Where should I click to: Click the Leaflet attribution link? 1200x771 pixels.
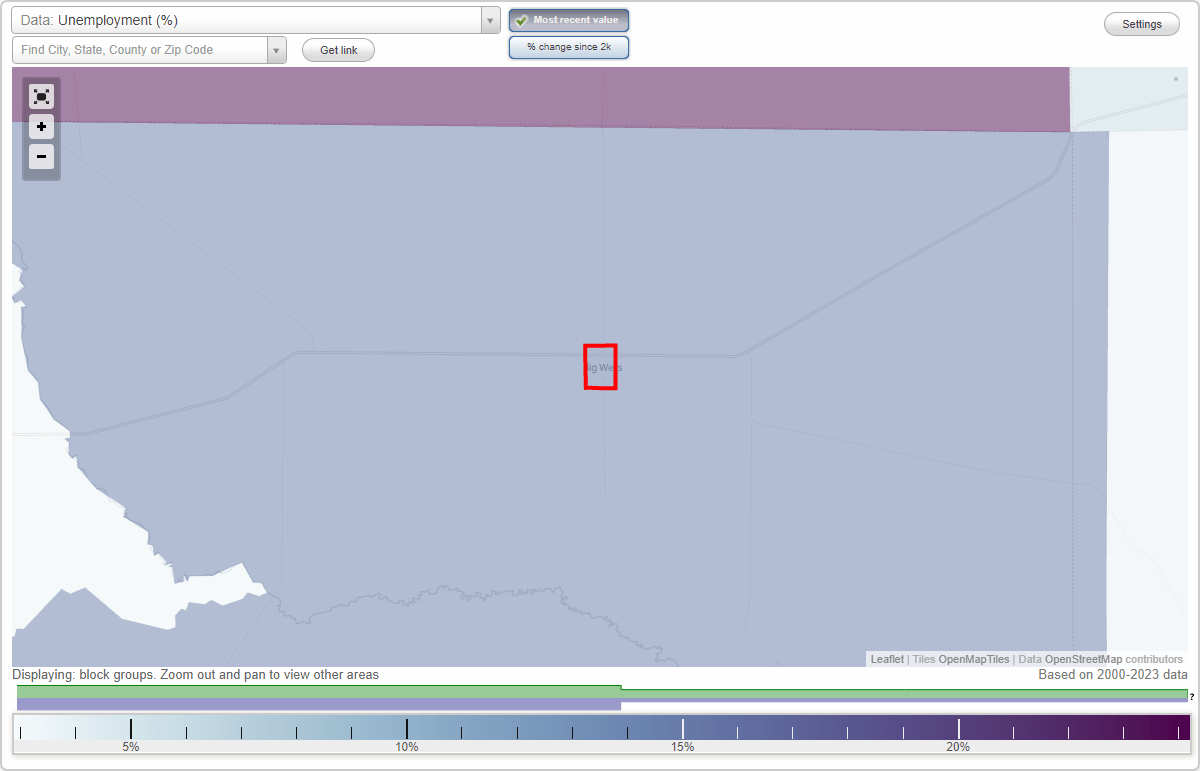coord(886,659)
